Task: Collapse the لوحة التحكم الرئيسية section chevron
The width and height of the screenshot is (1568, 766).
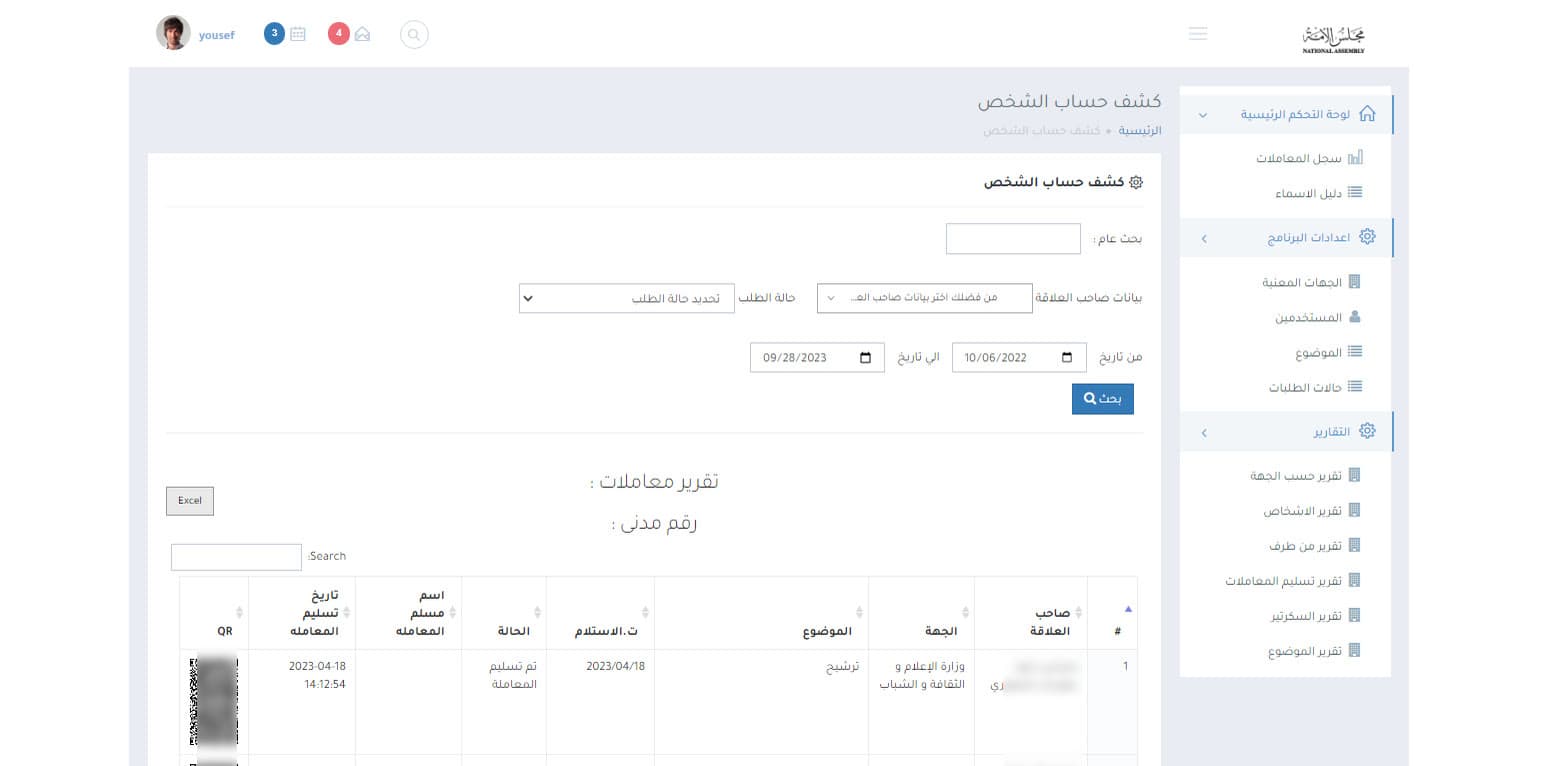Action: [1203, 115]
